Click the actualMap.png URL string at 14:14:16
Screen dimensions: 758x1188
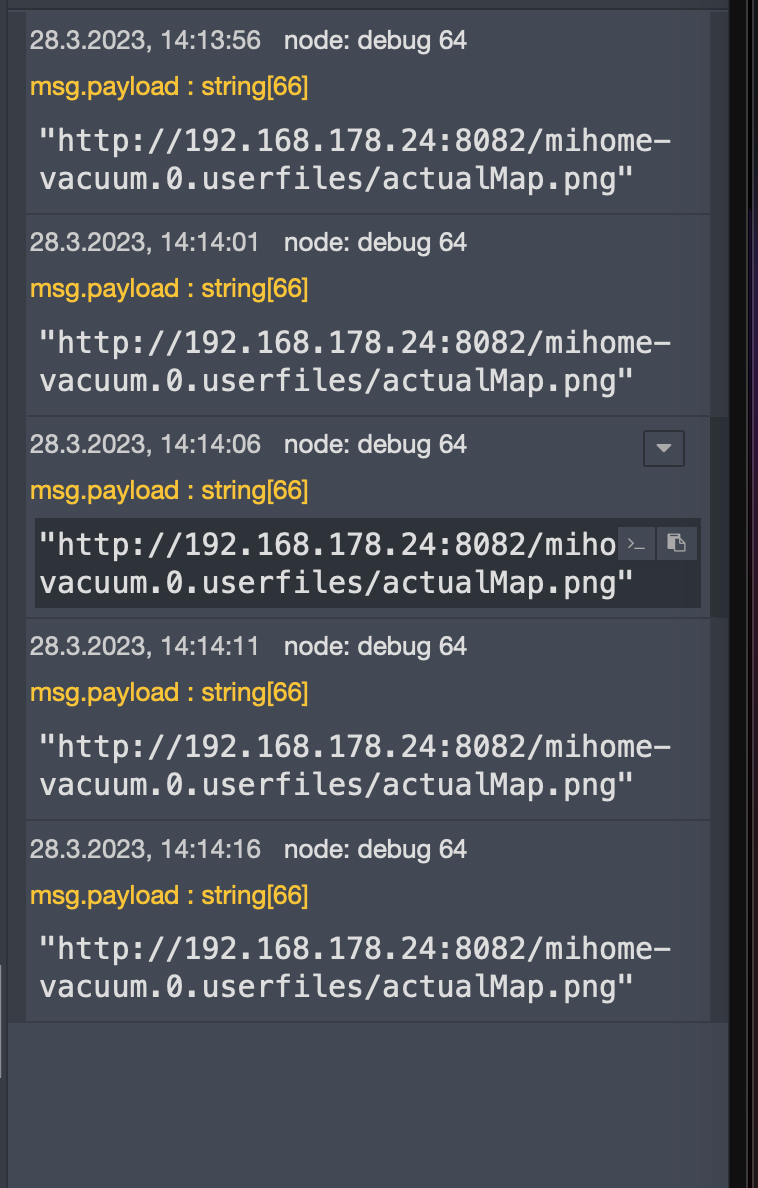pos(355,968)
